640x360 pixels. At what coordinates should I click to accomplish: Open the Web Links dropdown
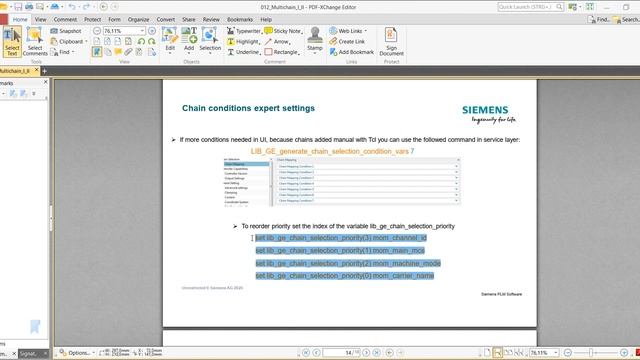348,31
